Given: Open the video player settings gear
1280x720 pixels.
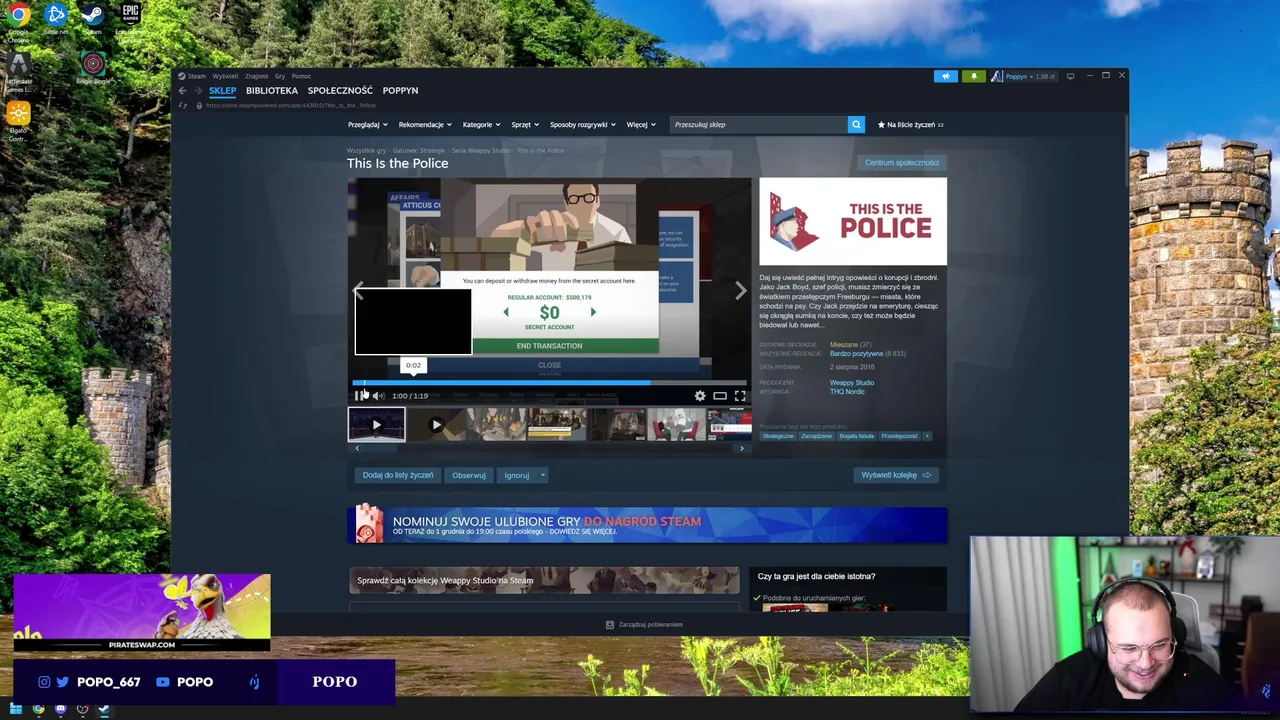Looking at the screenshot, I should tap(700, 396).
